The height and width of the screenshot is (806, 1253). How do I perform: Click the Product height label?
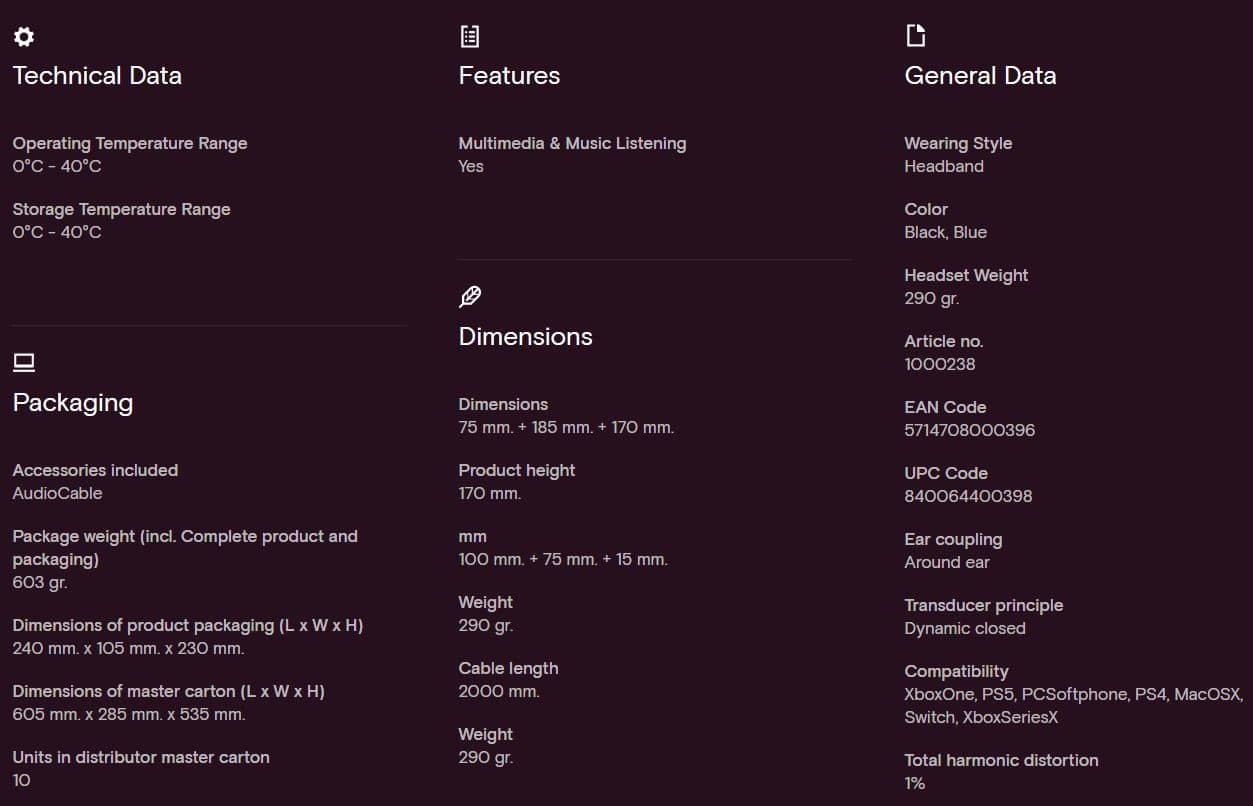517,470
